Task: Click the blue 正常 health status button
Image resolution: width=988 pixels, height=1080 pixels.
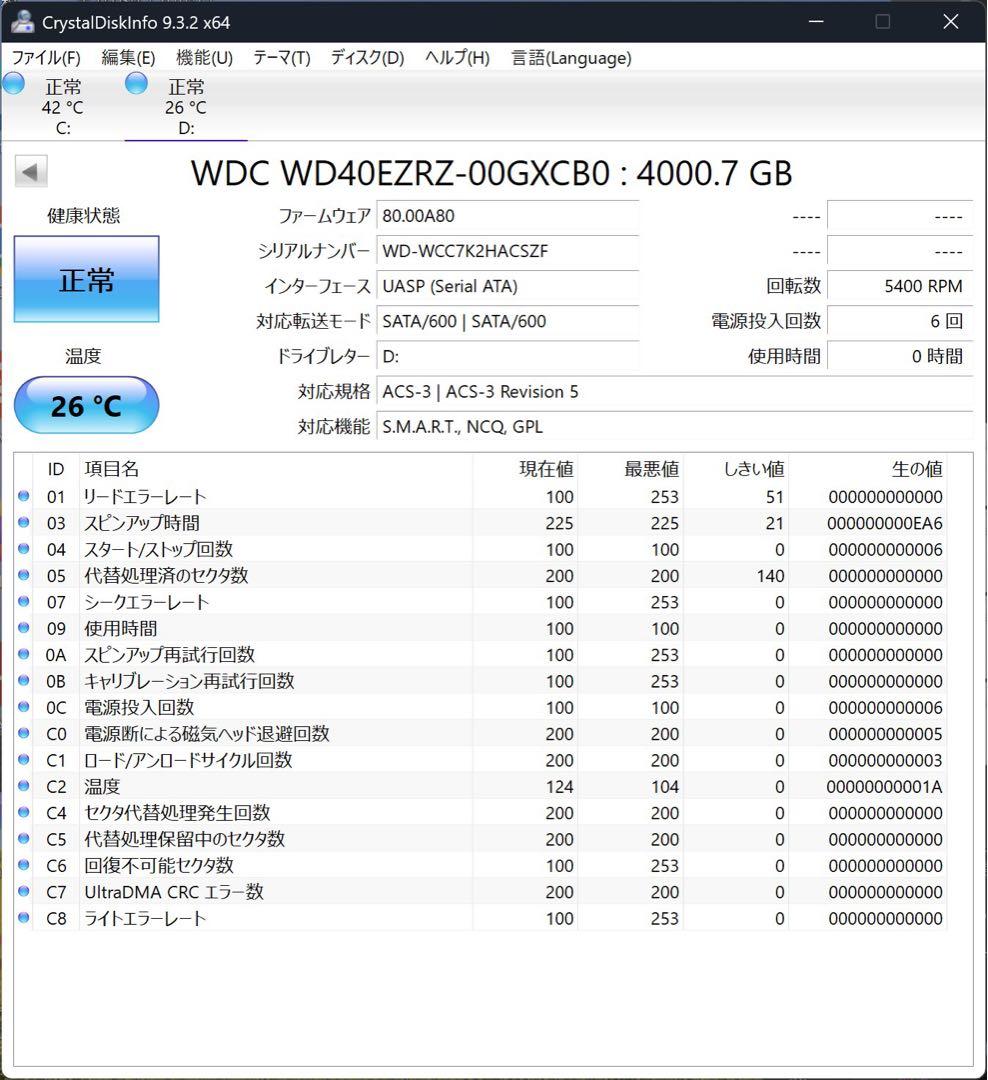Action: click(x=86, y=280)
